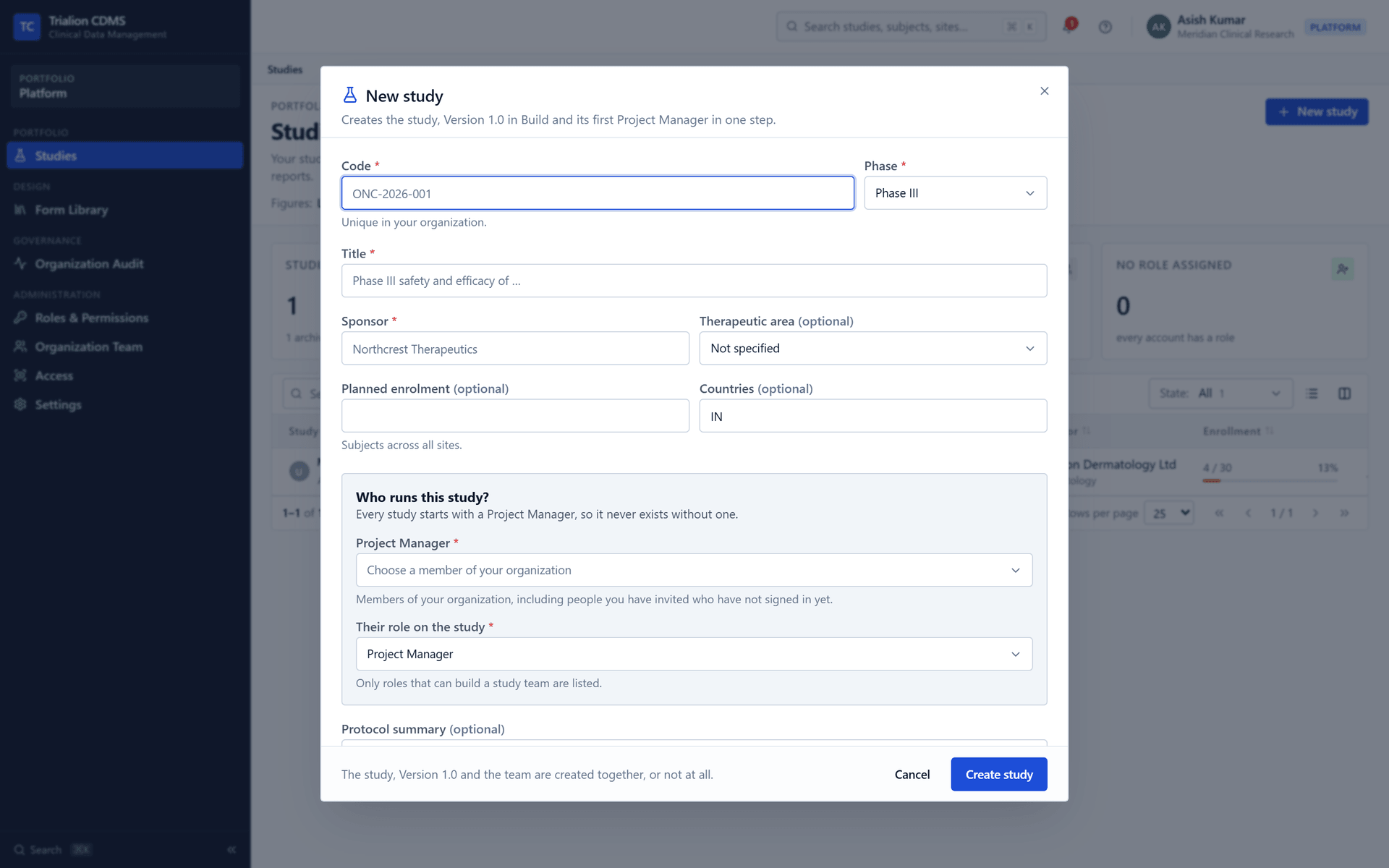Open Organization Team in the sidebar

click(x=125, y=346)
